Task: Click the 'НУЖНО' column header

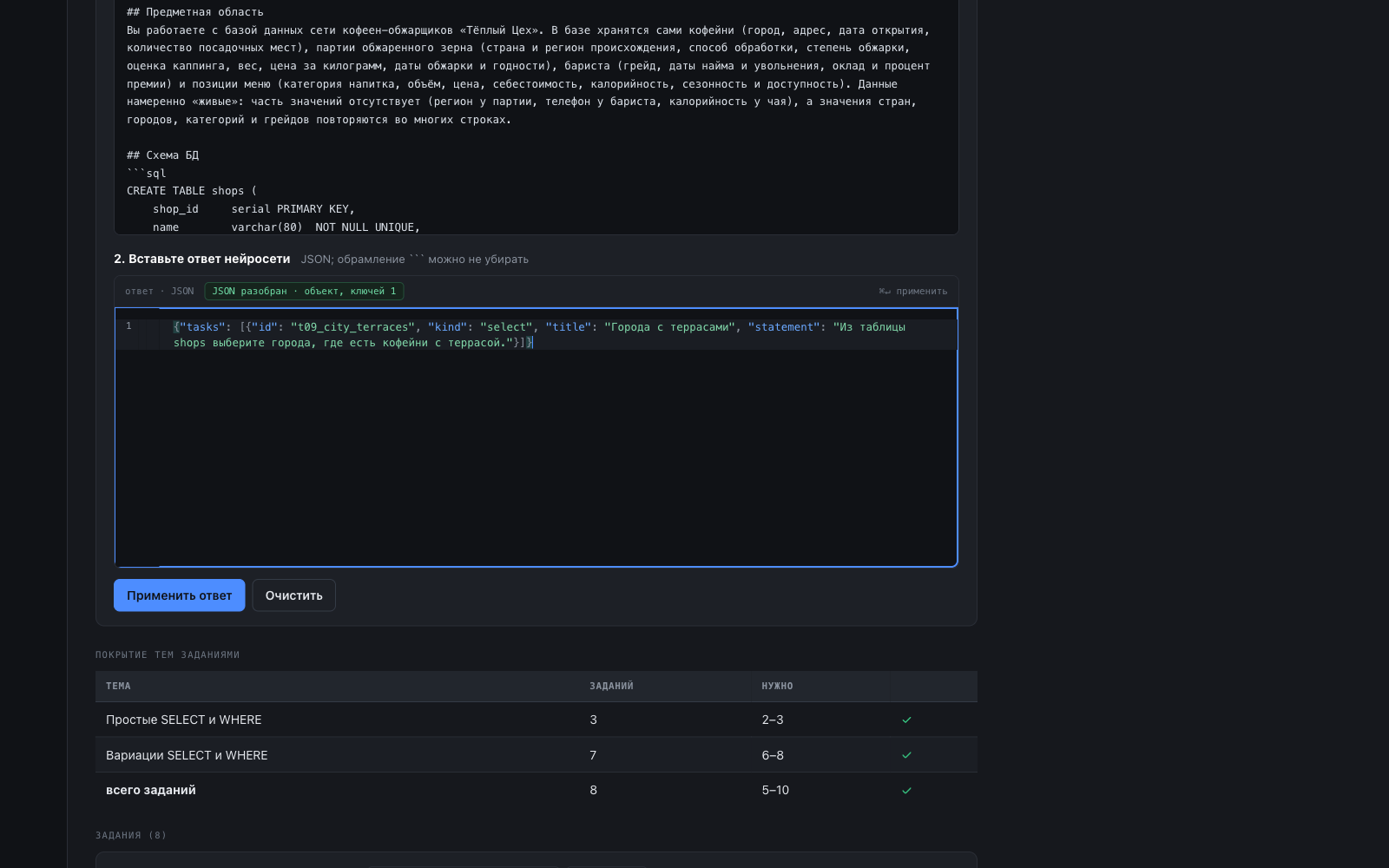Action: (777, 686)
